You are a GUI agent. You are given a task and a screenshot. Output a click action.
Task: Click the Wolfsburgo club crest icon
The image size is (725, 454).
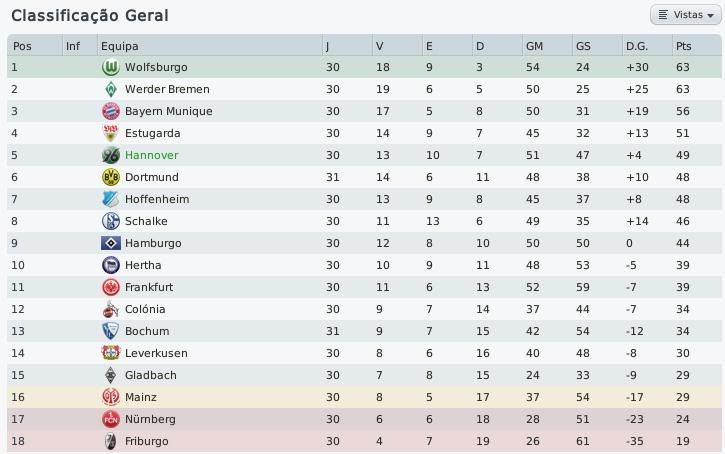(111, 67)
